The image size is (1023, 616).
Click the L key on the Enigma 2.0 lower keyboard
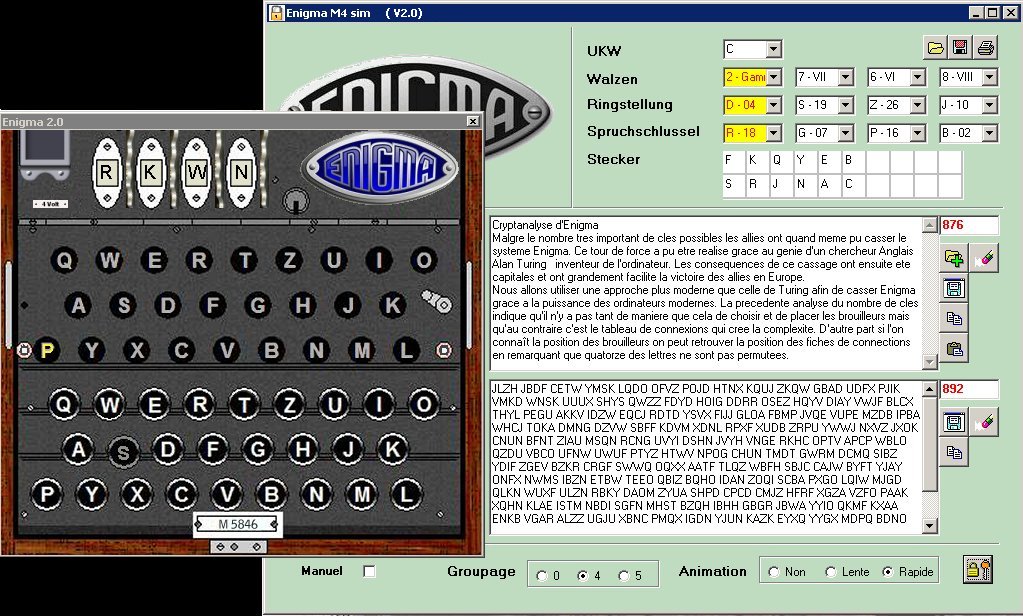click(406, 495)
